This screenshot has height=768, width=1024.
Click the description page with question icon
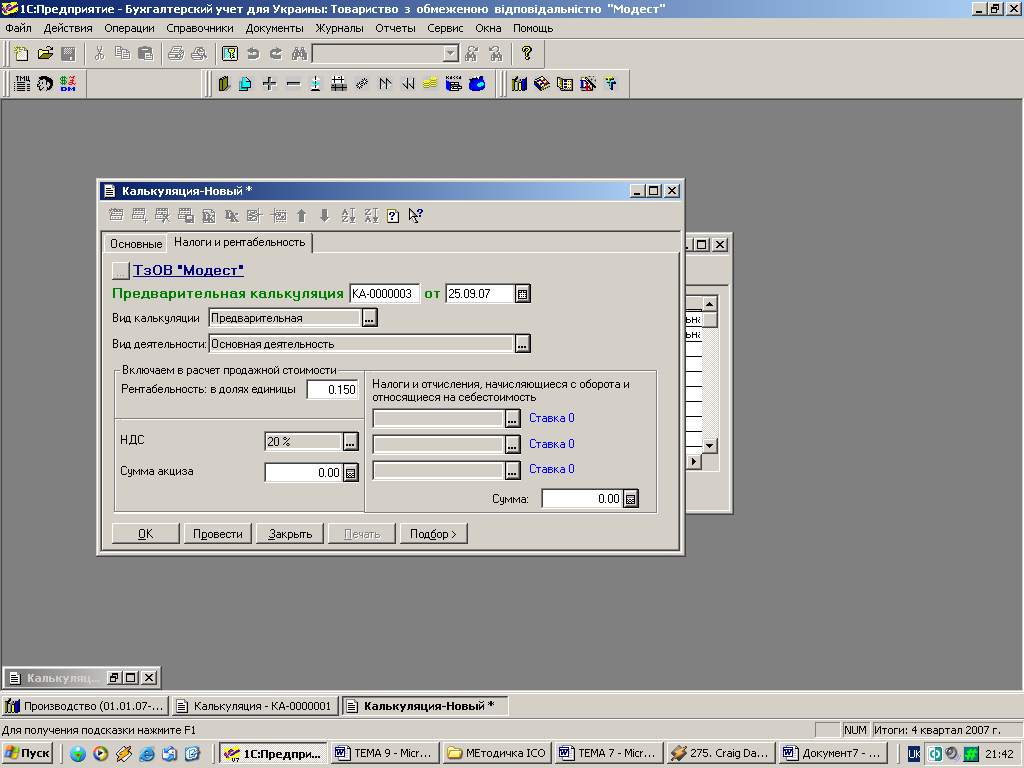pos(392,216)
